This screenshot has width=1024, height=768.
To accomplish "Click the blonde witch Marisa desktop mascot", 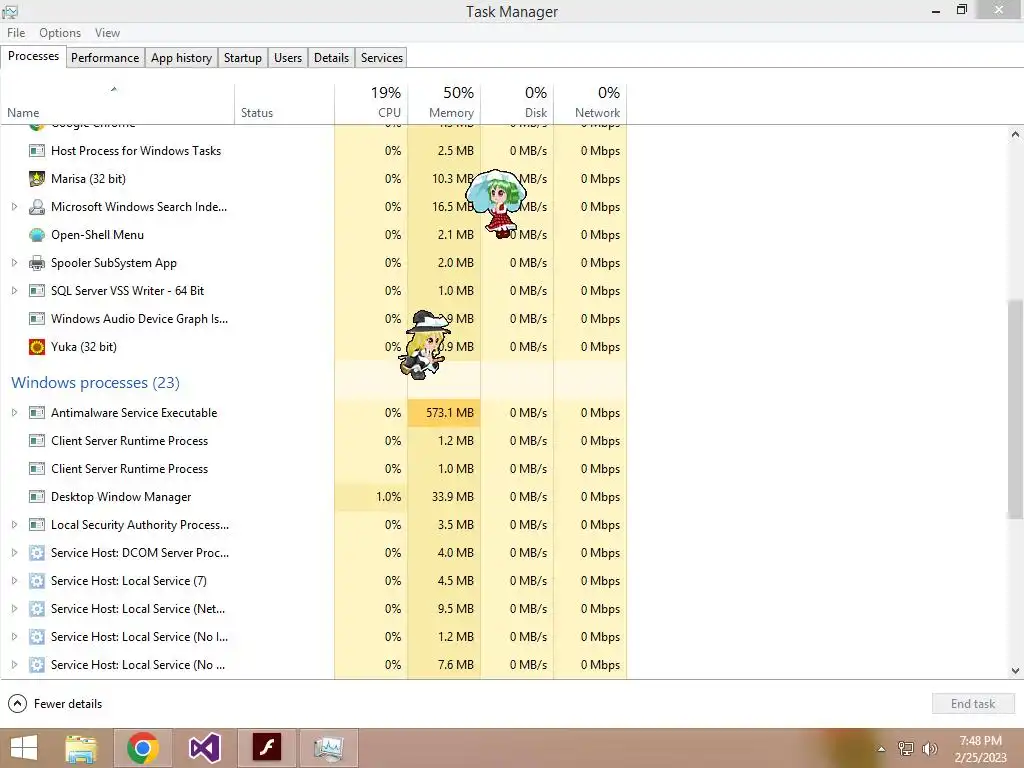I will pos(424,345).
